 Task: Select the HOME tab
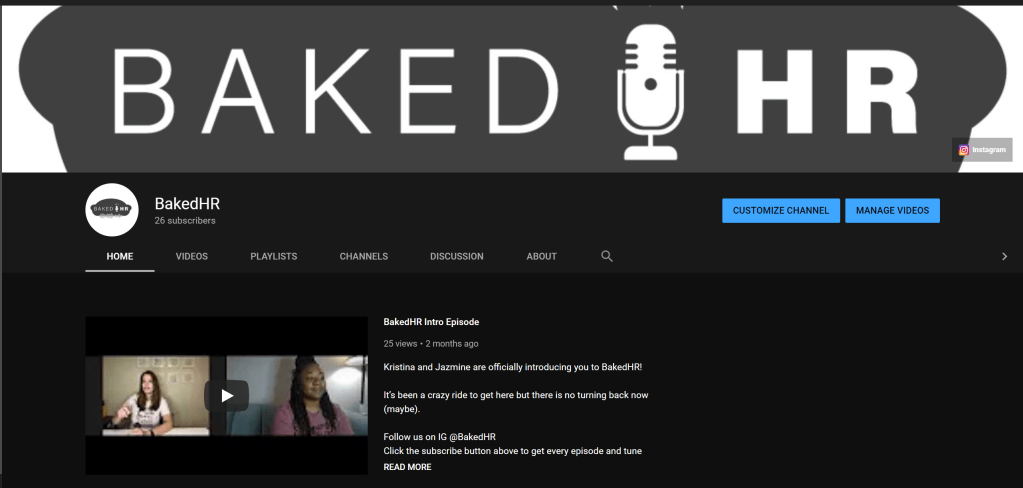point(120,256)
